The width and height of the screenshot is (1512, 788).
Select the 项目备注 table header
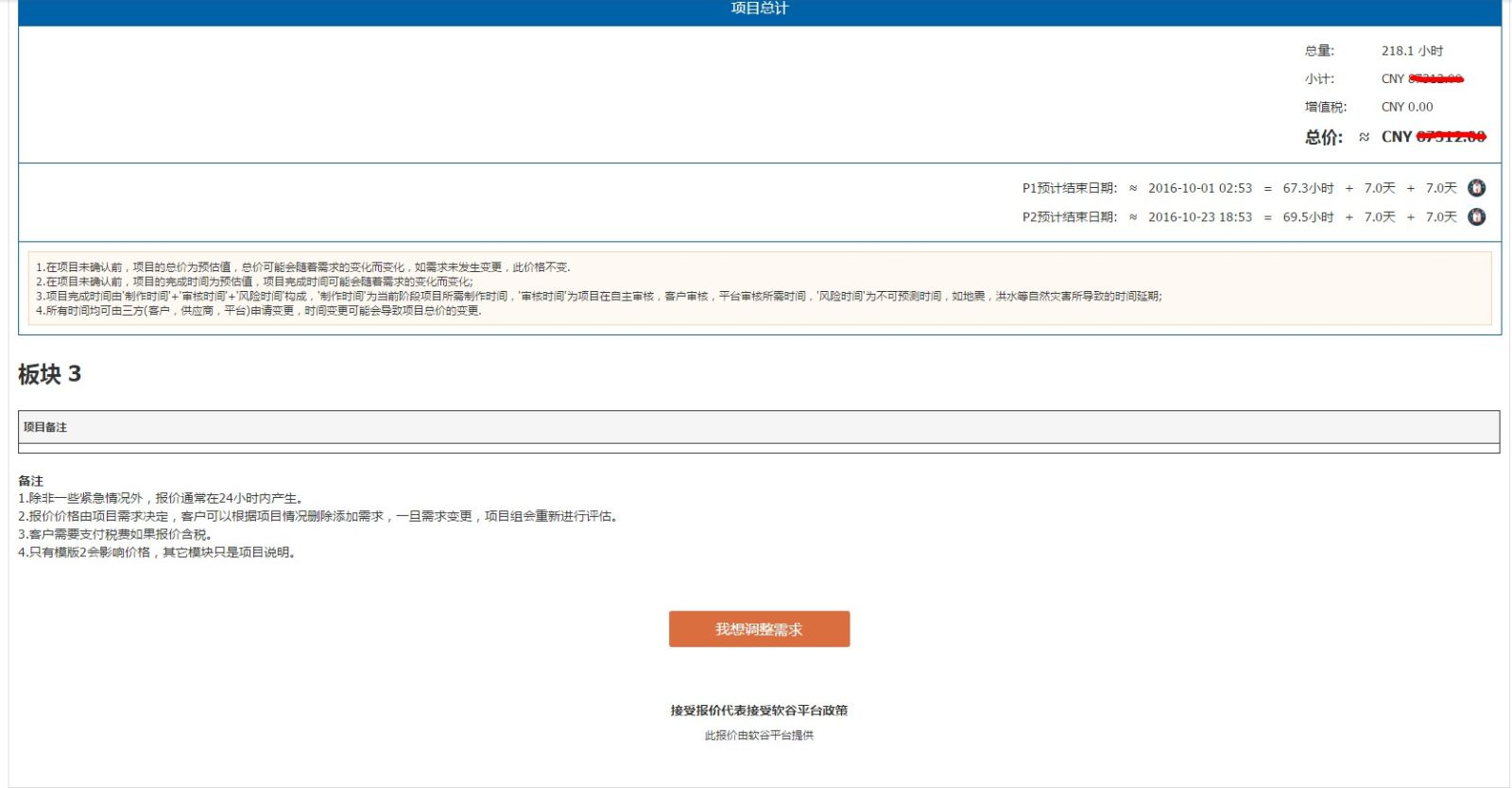(x=45, y=427)
